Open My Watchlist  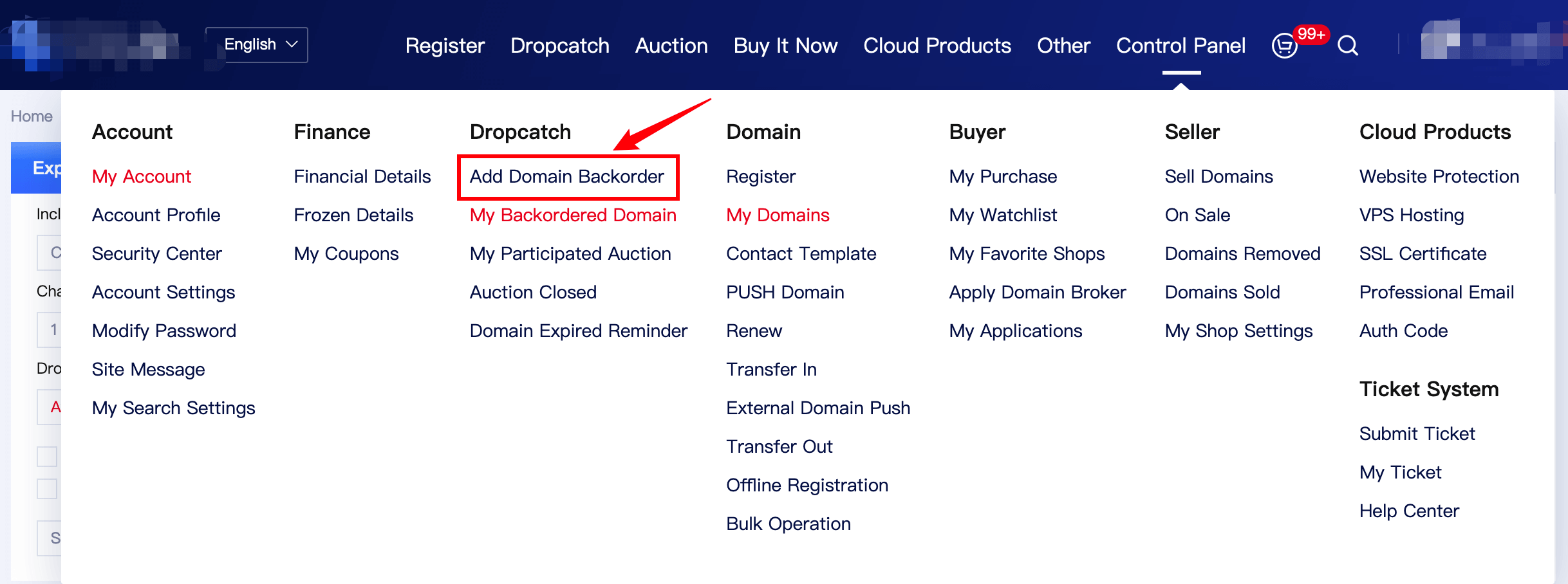point(1003,215)
